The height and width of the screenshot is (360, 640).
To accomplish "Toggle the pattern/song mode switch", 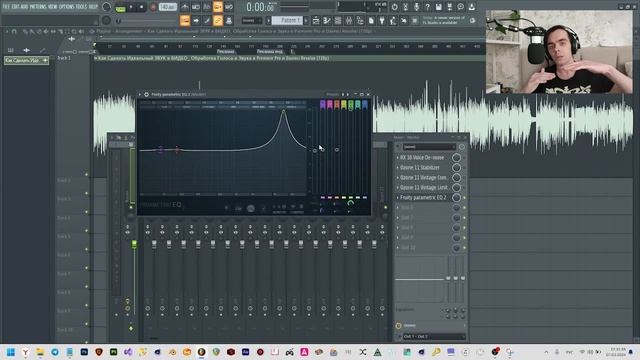I will click(x=120, y=7).
